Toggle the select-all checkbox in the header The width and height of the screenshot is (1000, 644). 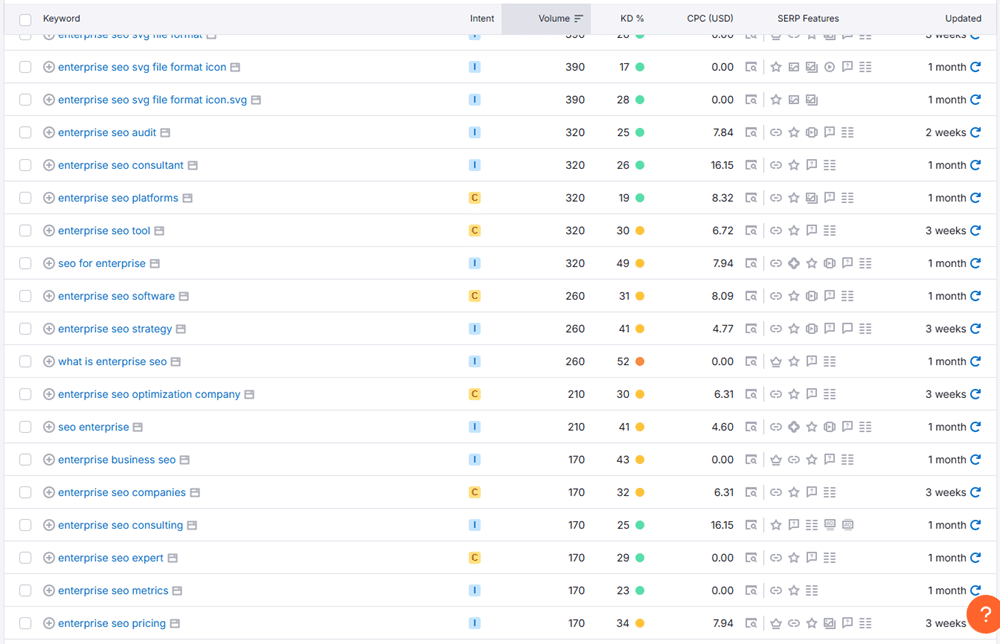coord(25,18)
